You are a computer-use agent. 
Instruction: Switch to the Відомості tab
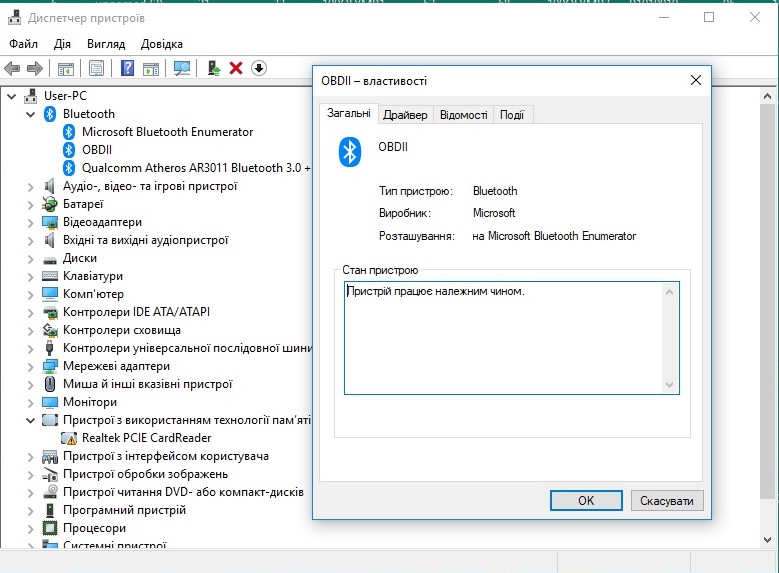pos(464,115)
